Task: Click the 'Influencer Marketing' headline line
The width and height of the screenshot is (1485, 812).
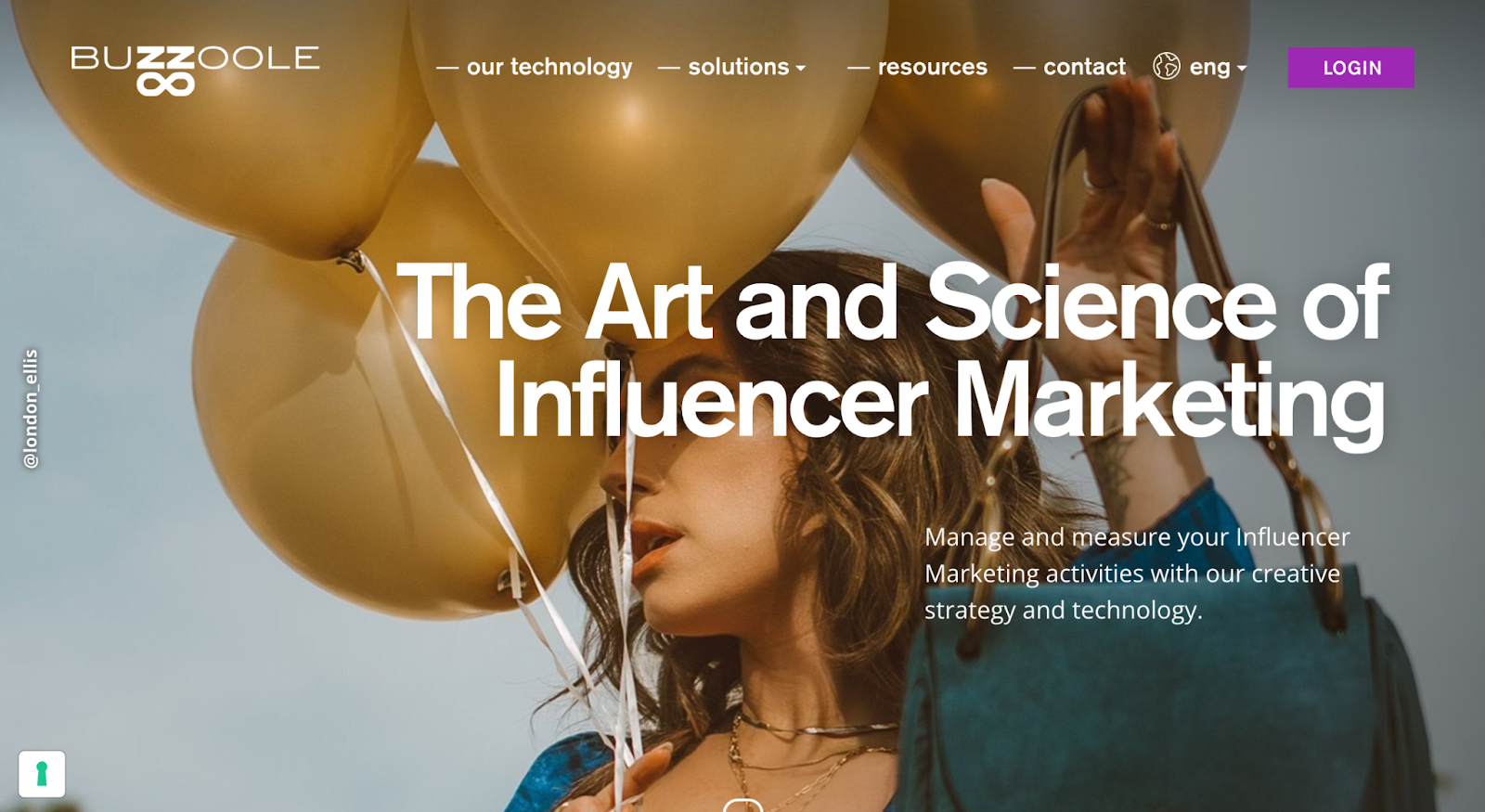Action: click(x=940, y=400)
